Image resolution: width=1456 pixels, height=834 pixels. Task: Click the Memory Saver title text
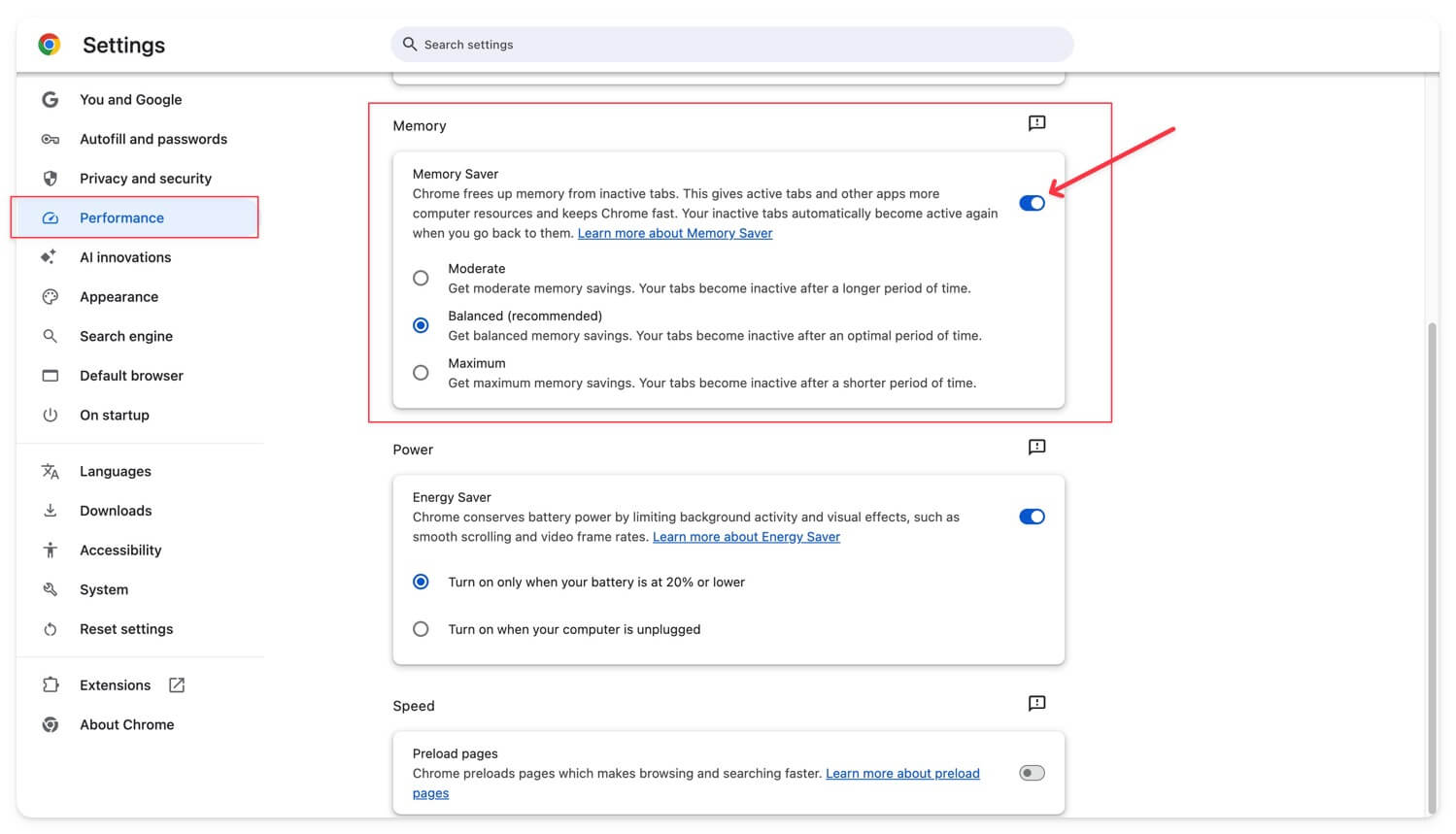pyautogui.click(x=456, y=174)
